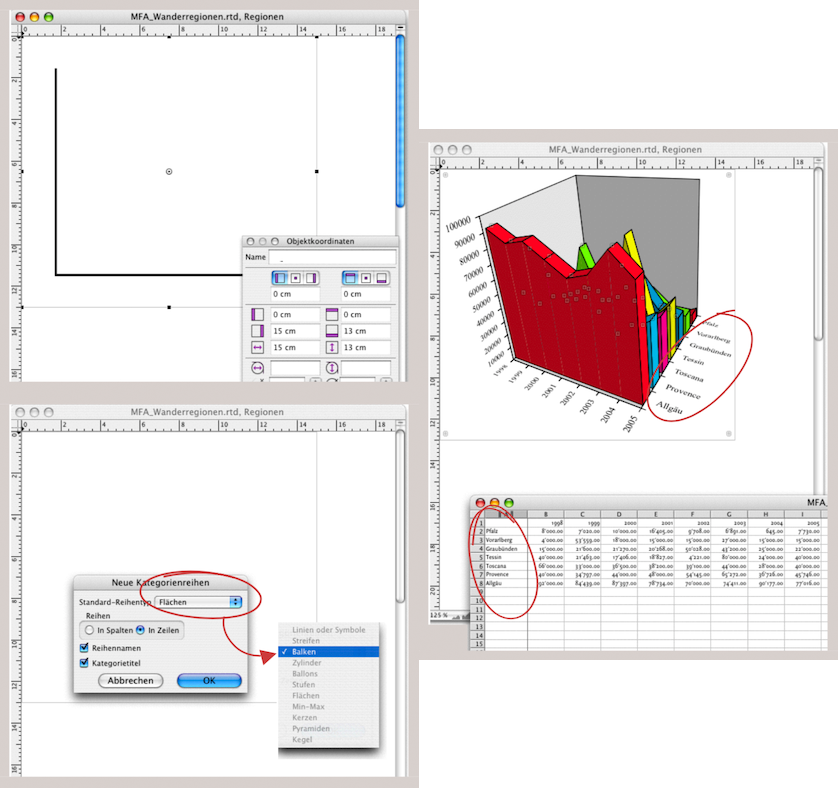The width and height of the screenshot is (838, 788).
Task: Select left-edge horizontal reference point icon
Action: (281, 277)
